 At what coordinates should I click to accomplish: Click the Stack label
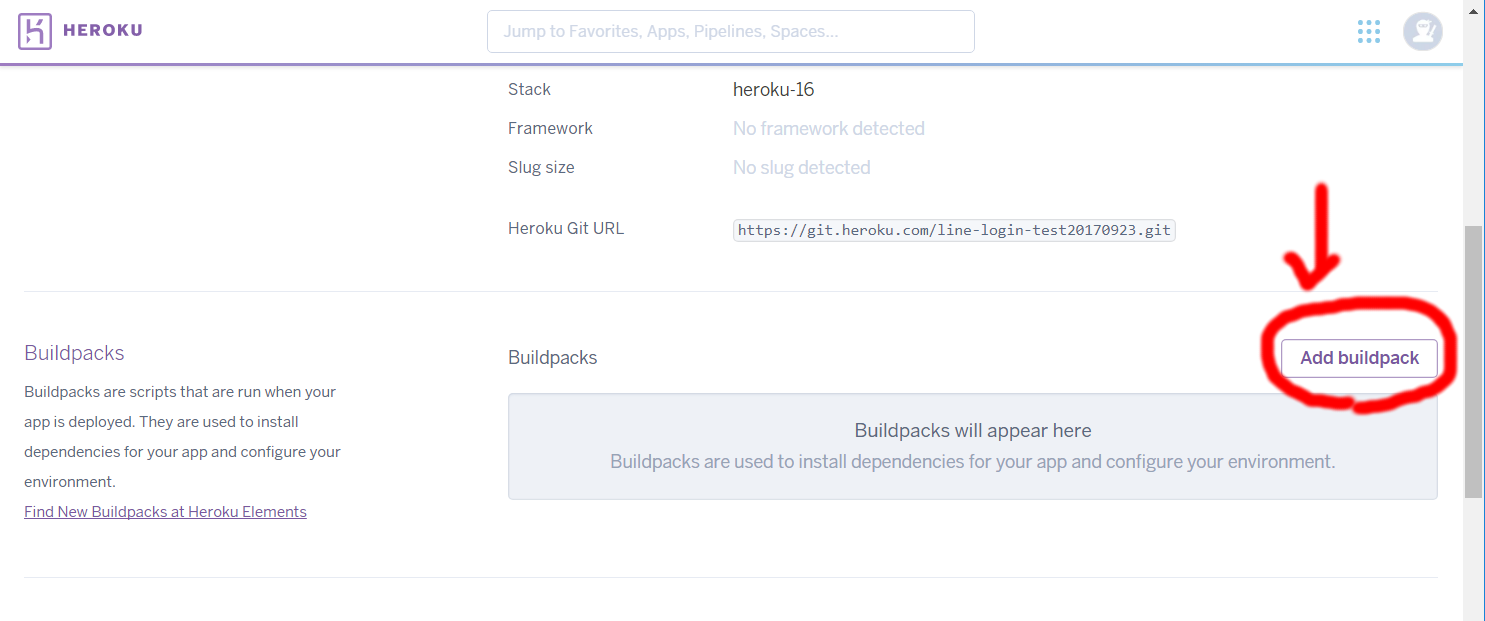pos(529,90)
